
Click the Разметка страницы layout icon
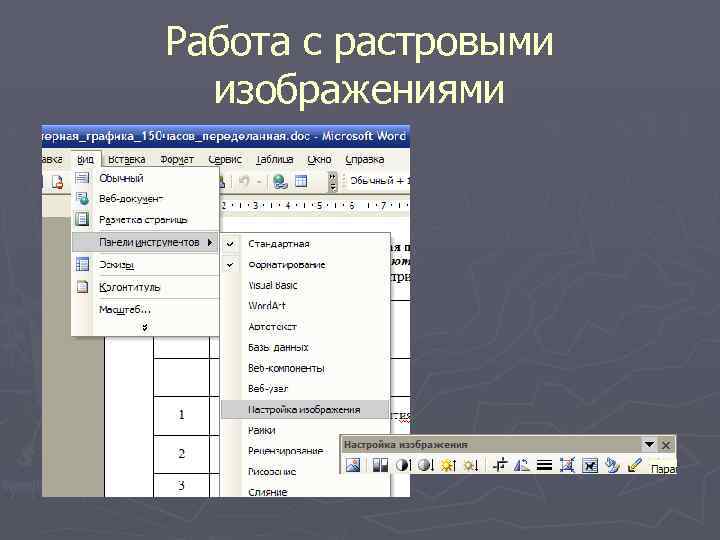click(x=82, y=219)
